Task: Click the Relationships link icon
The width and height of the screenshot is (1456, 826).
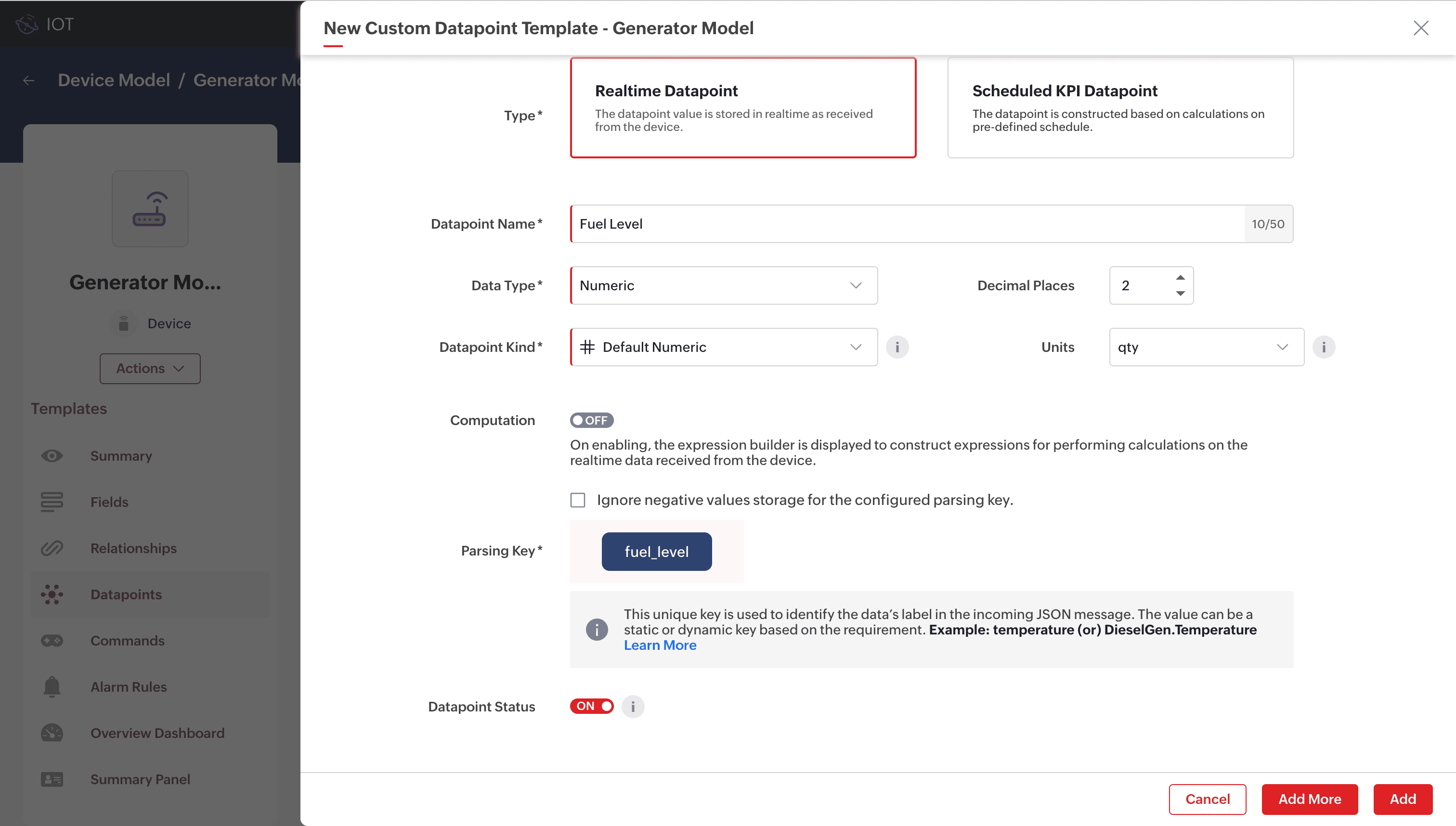Action: 52,548
